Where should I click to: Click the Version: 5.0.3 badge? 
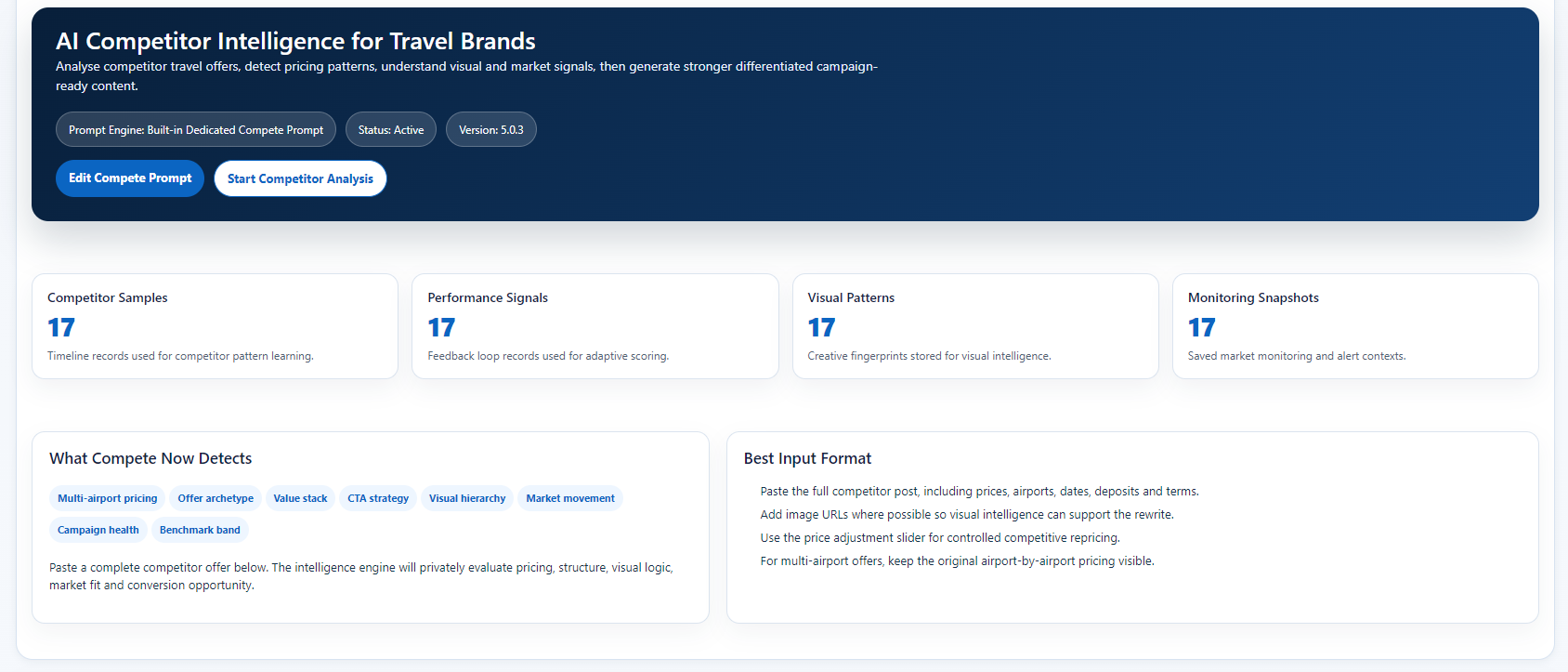(x=491, y=129)
